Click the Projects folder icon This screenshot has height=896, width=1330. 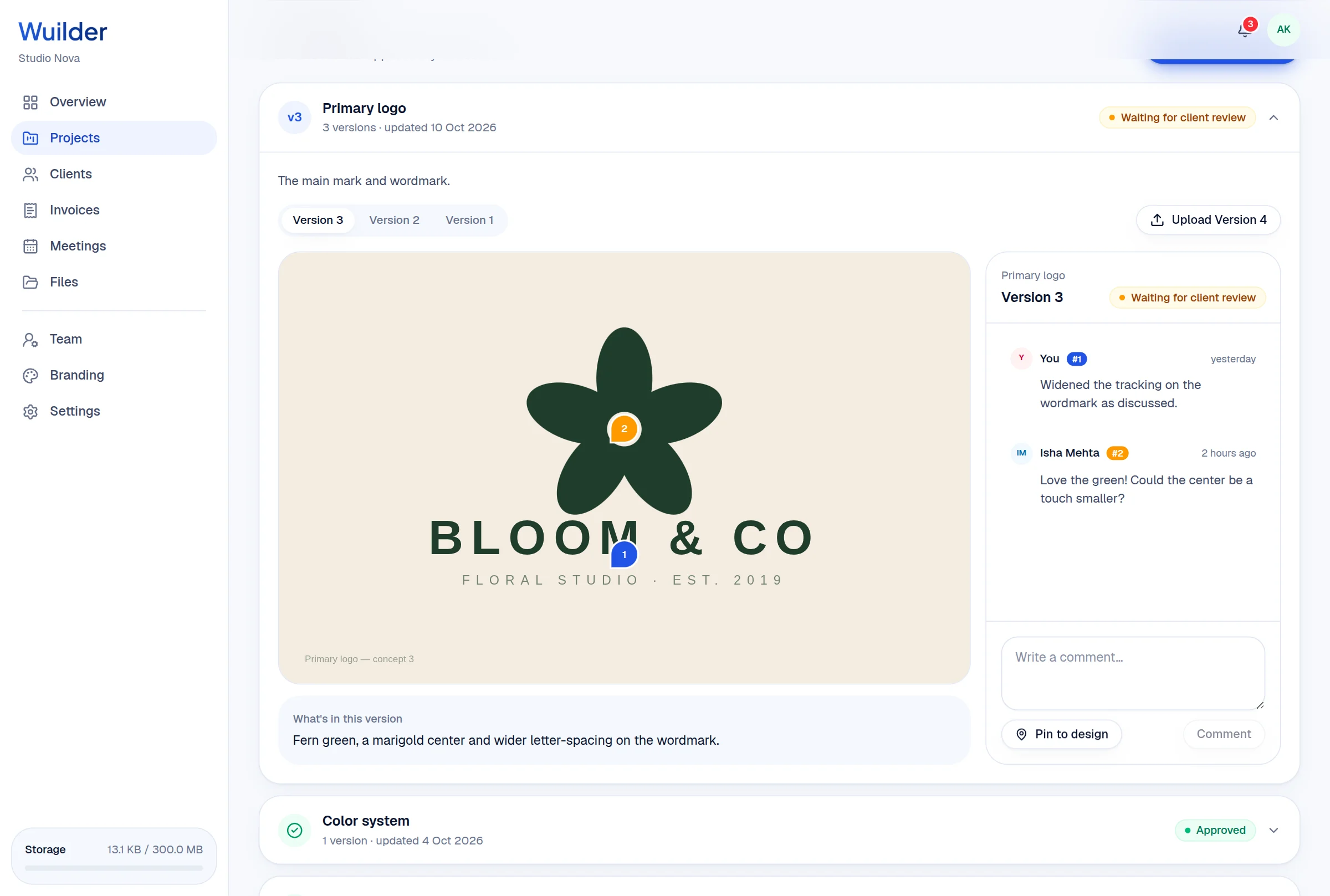tap(30, 138)
